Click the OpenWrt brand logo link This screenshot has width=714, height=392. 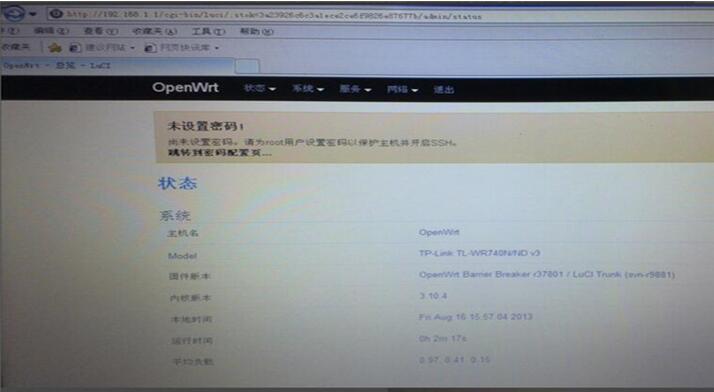(x=185, y=87)
